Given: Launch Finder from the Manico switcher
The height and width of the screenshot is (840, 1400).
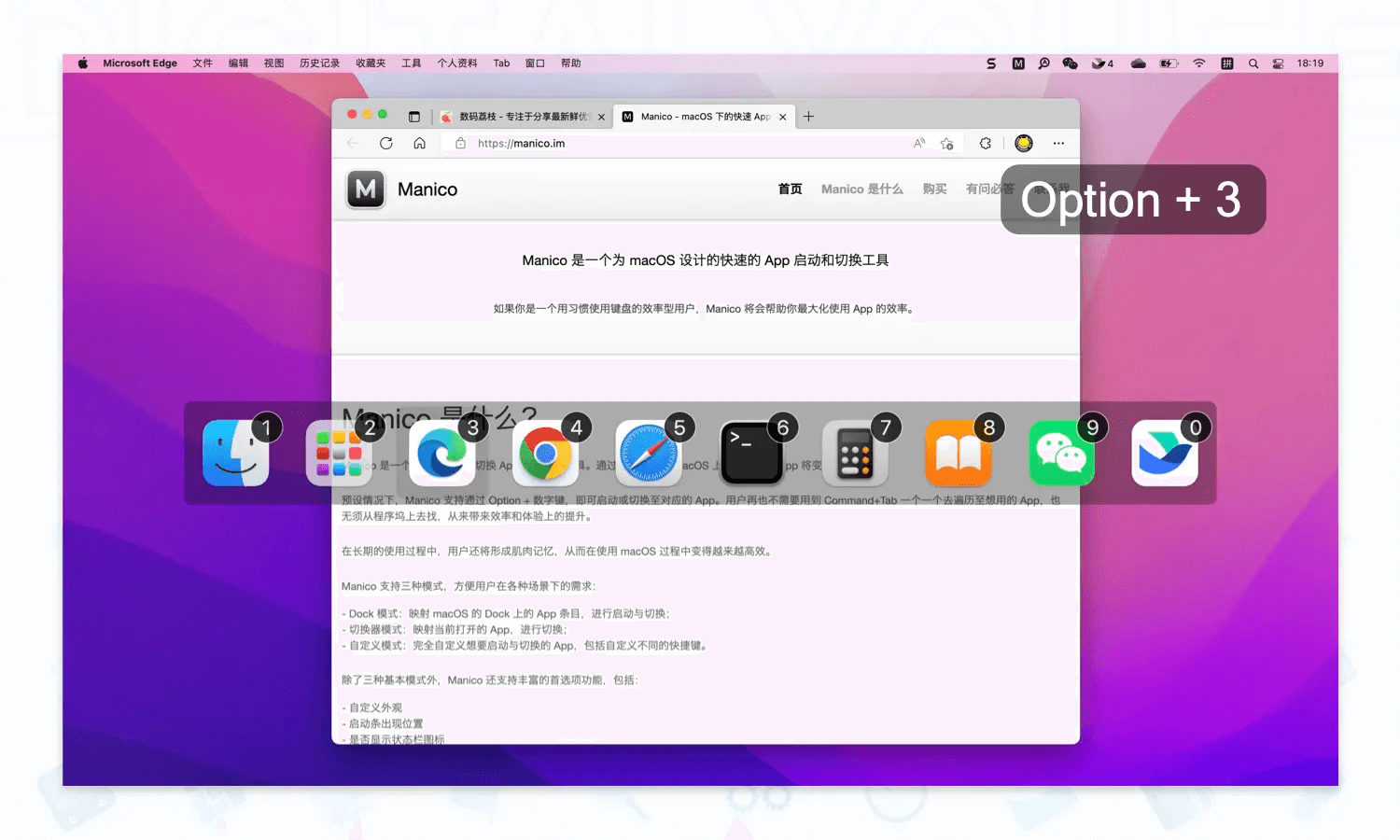Looking at the screenshot, I should (236, 454).
